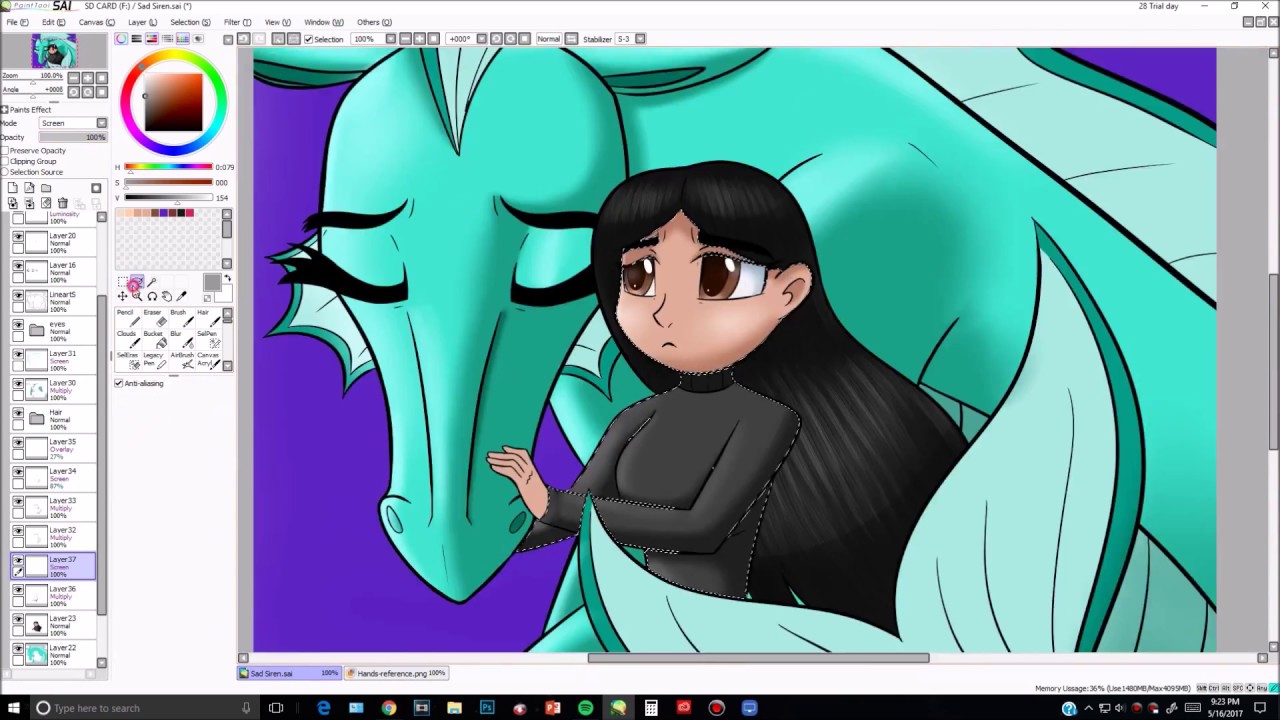Screen dimensions: 1280x720
Task: Enable Preserve Opacity checkbox
Action: pyautogui.click(x=5, y=151)
